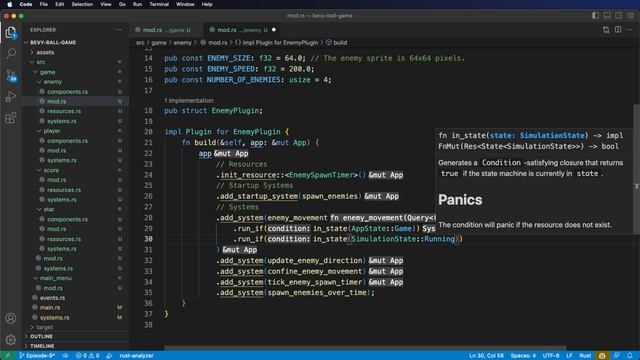Expand the TIMELINE section
Viewport: 640px width, 360px height.
tap(42, 346)
